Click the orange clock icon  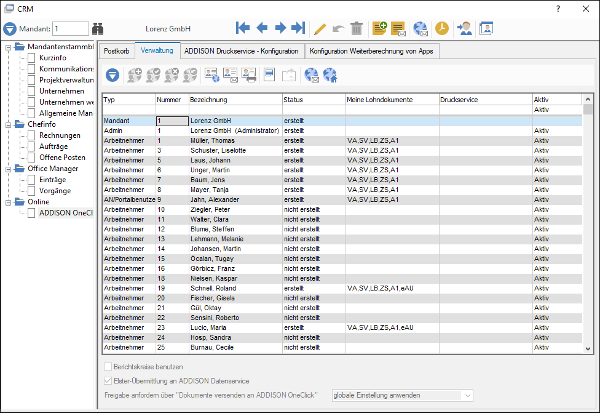(x=442, y=28)
